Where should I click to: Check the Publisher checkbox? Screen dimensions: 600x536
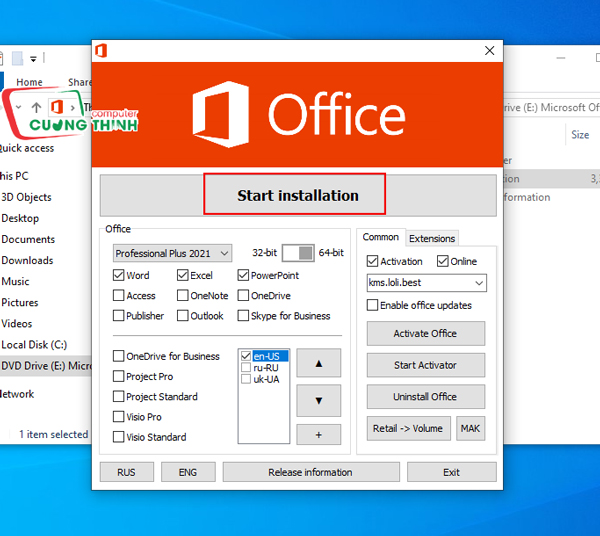(119, 316)
